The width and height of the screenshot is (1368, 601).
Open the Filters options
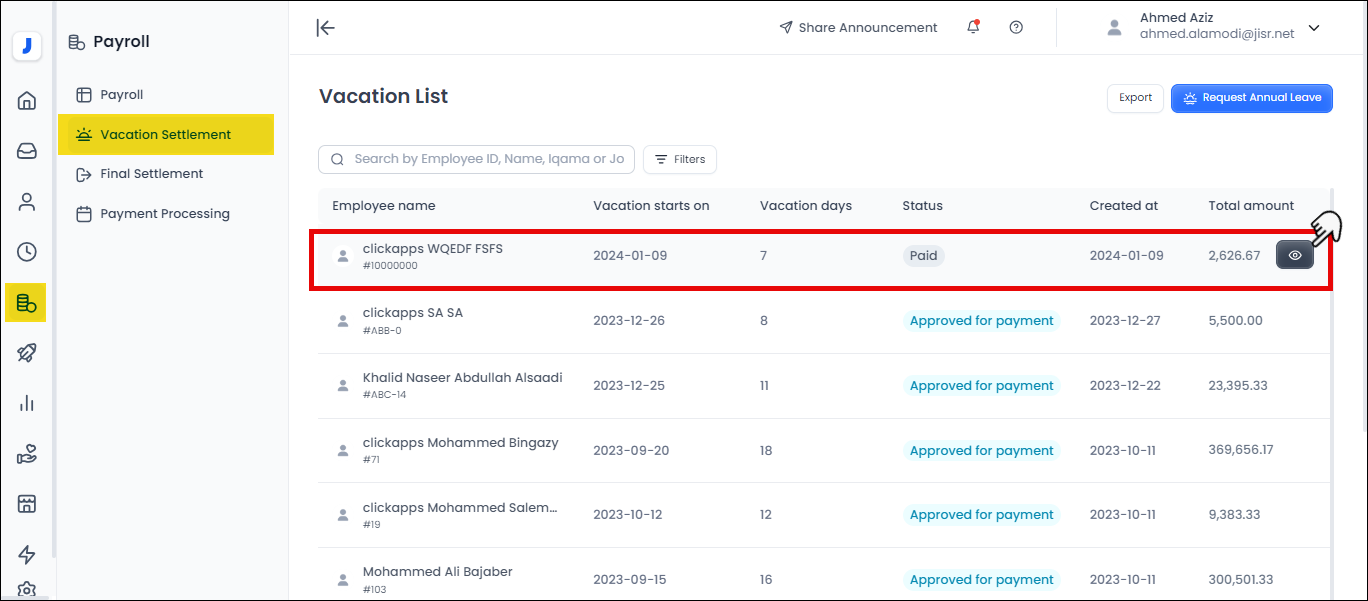(x=680, y=159)
